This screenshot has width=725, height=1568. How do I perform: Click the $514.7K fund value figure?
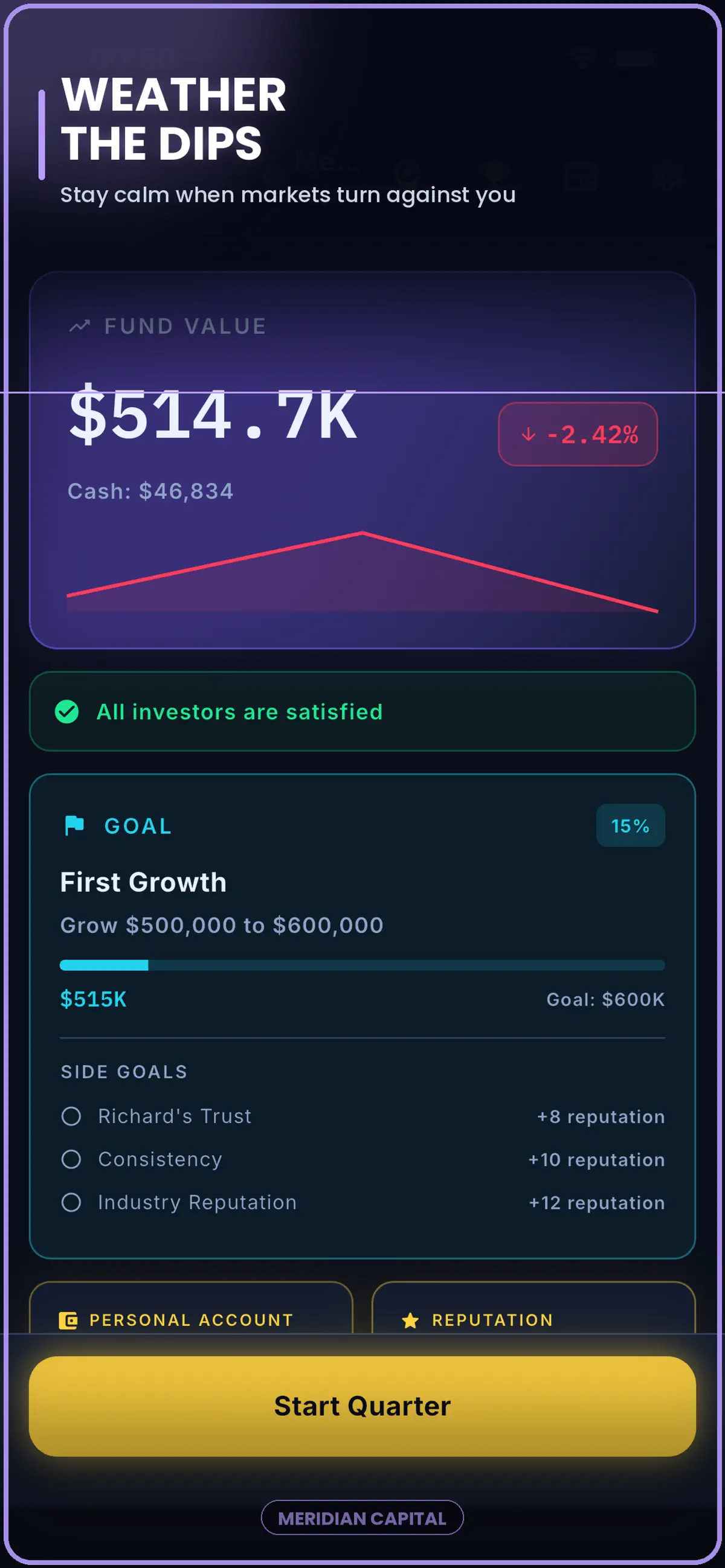coord(213,415)
